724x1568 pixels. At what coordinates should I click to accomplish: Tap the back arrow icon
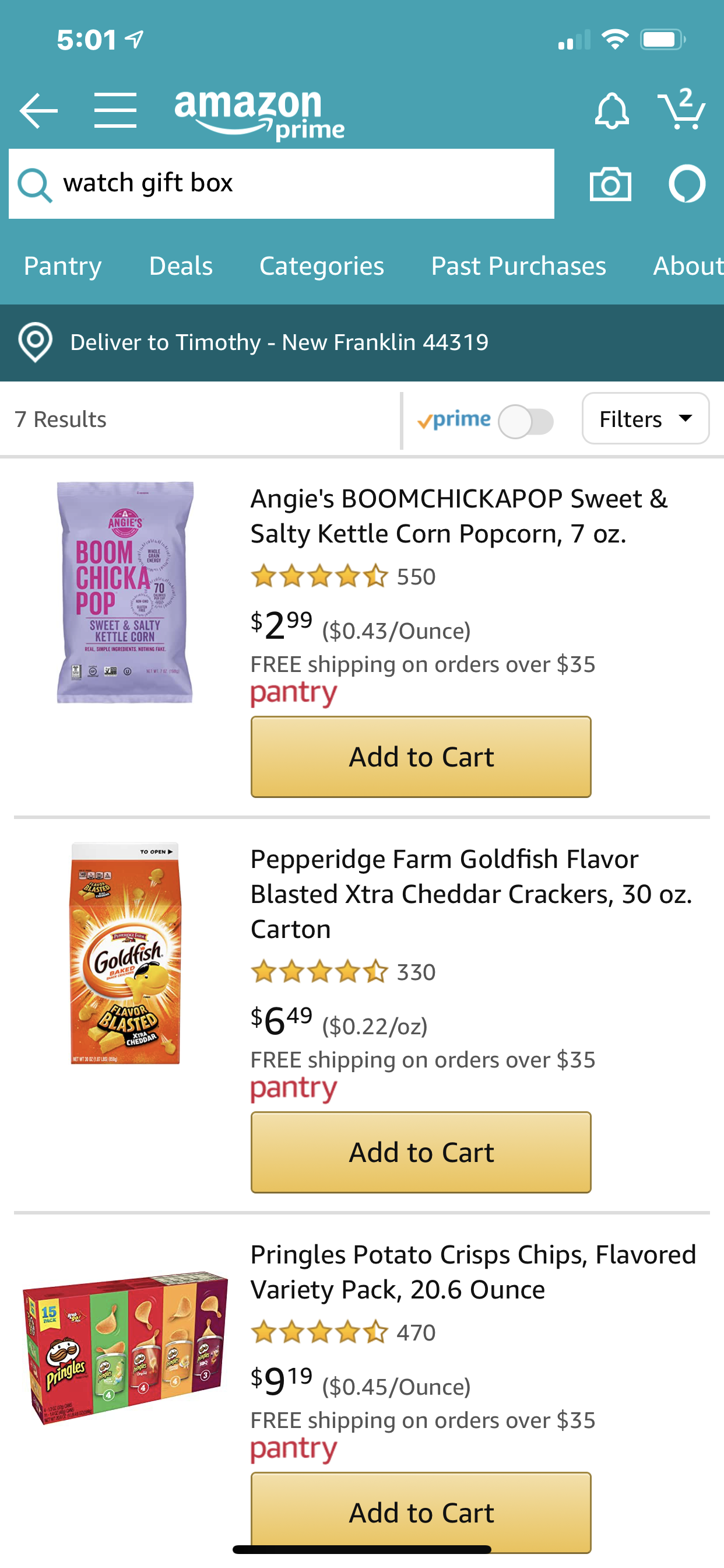[x=38, y=111]
